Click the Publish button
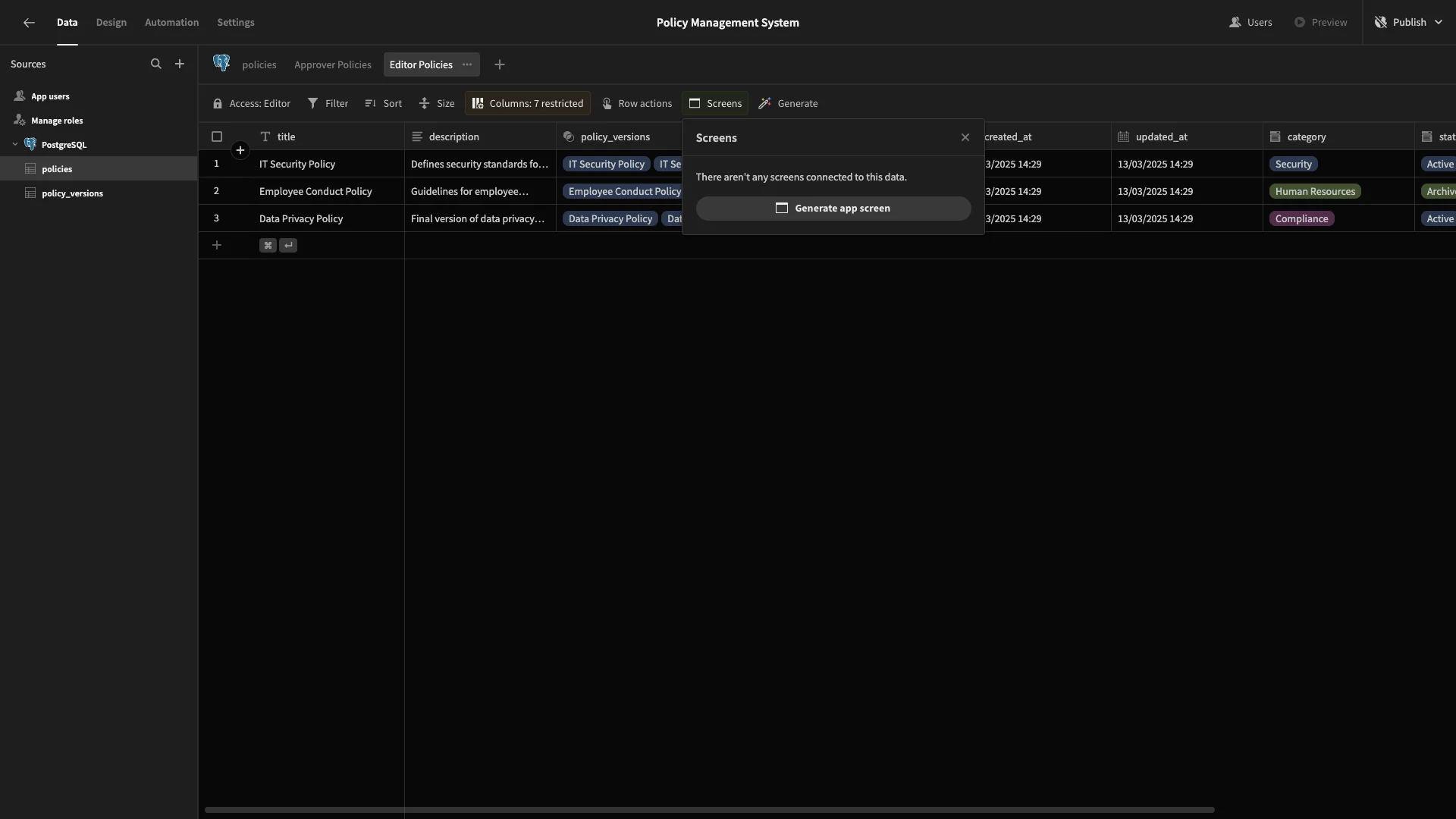Screen dimensions: 1456x819 coord(1401,23)
